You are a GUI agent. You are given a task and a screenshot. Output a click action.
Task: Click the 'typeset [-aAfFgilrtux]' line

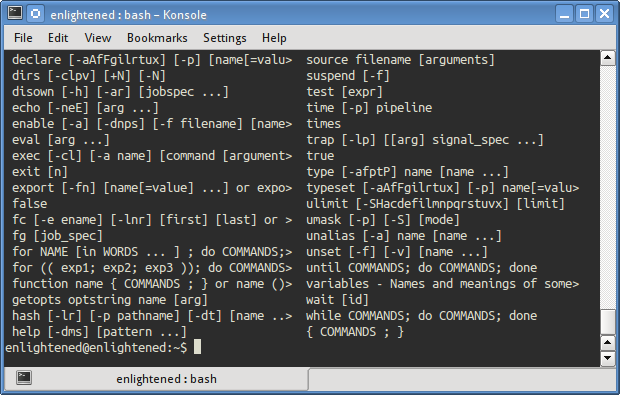442,188
